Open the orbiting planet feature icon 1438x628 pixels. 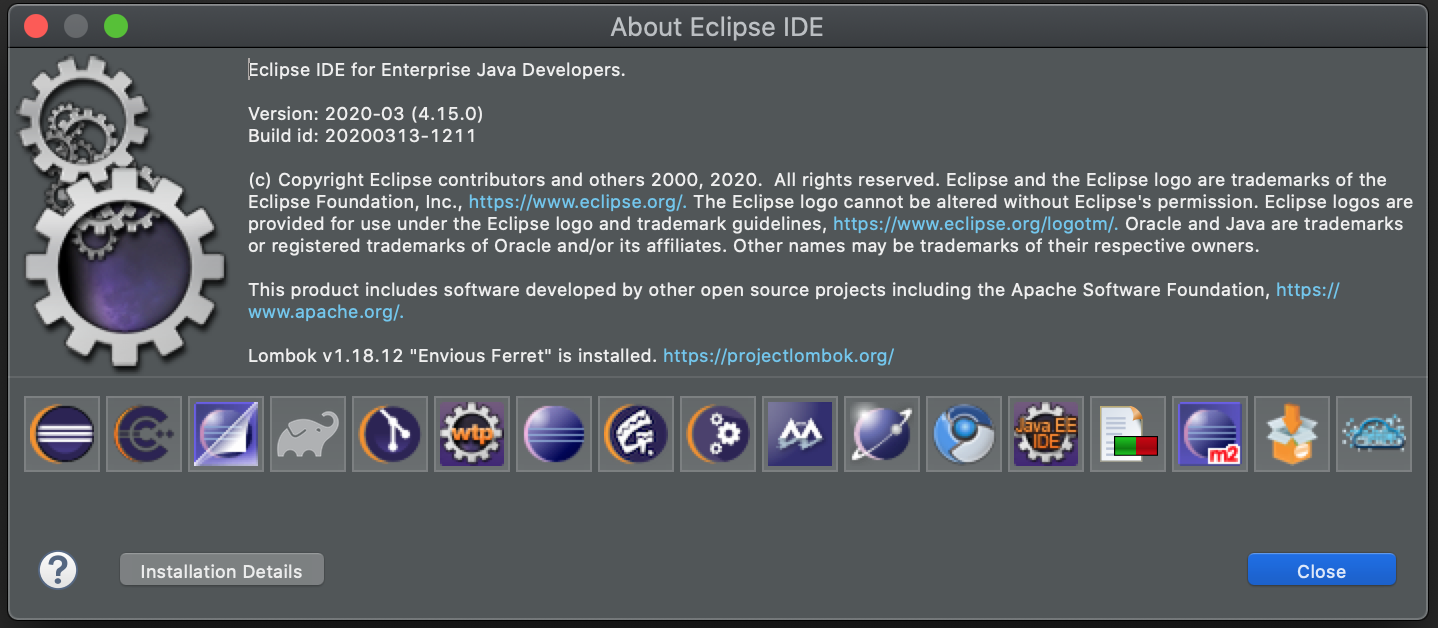tap(882, 434)
